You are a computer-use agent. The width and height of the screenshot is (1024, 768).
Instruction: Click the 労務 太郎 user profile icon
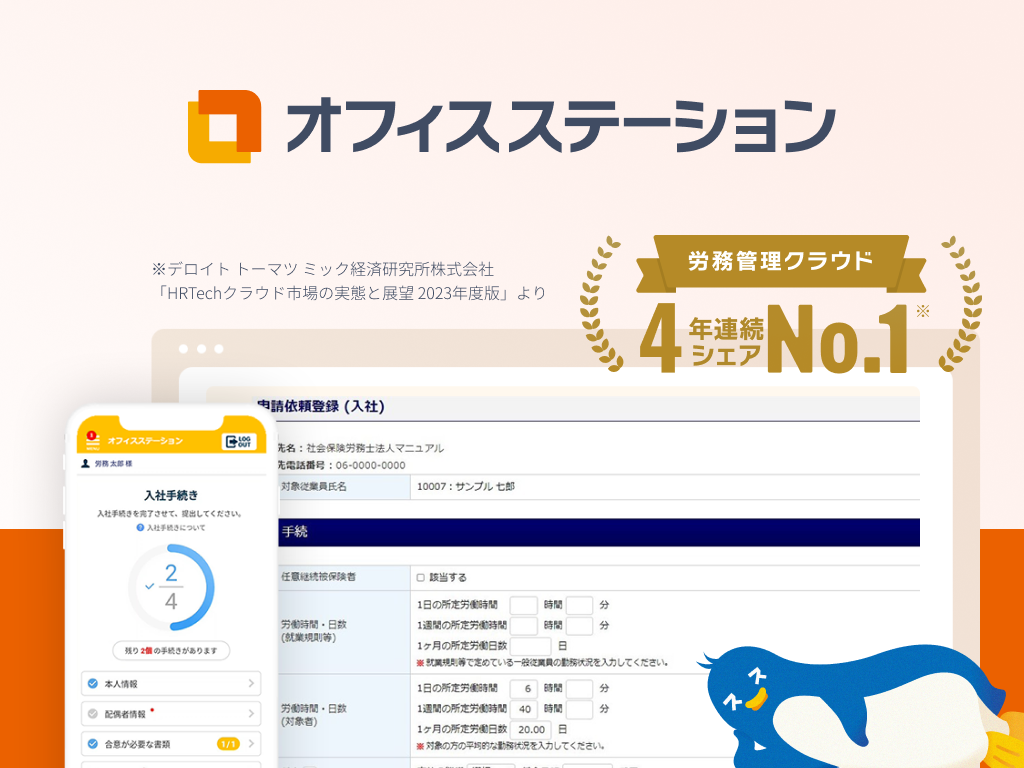(85, 464)
